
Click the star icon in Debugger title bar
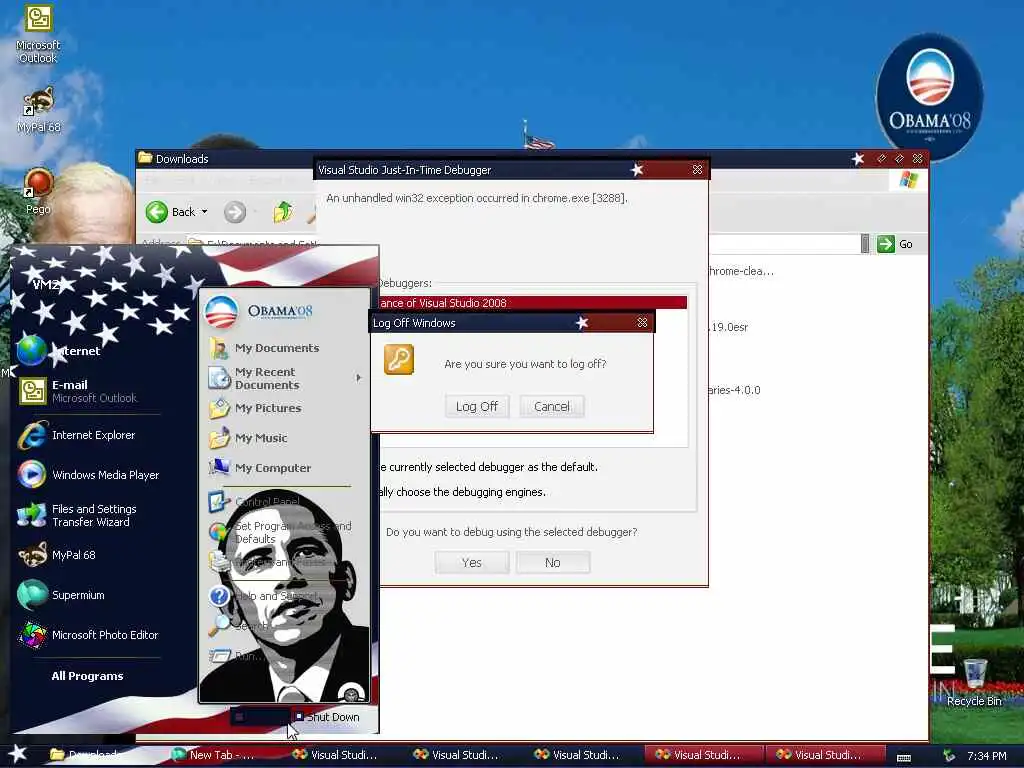coord(637,170)
